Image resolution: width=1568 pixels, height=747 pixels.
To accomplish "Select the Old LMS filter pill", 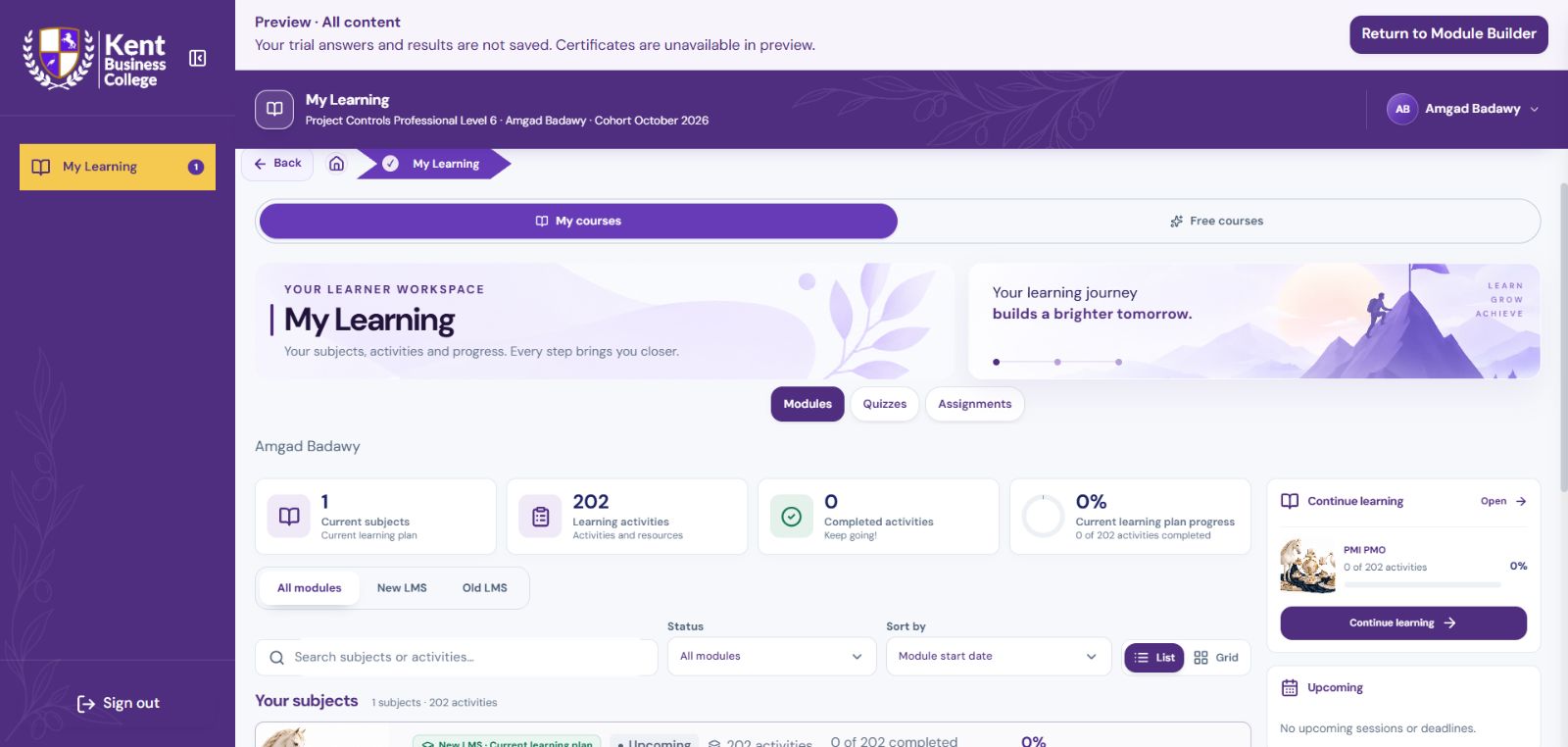I will pyautogui.click(x=485, y=588).
